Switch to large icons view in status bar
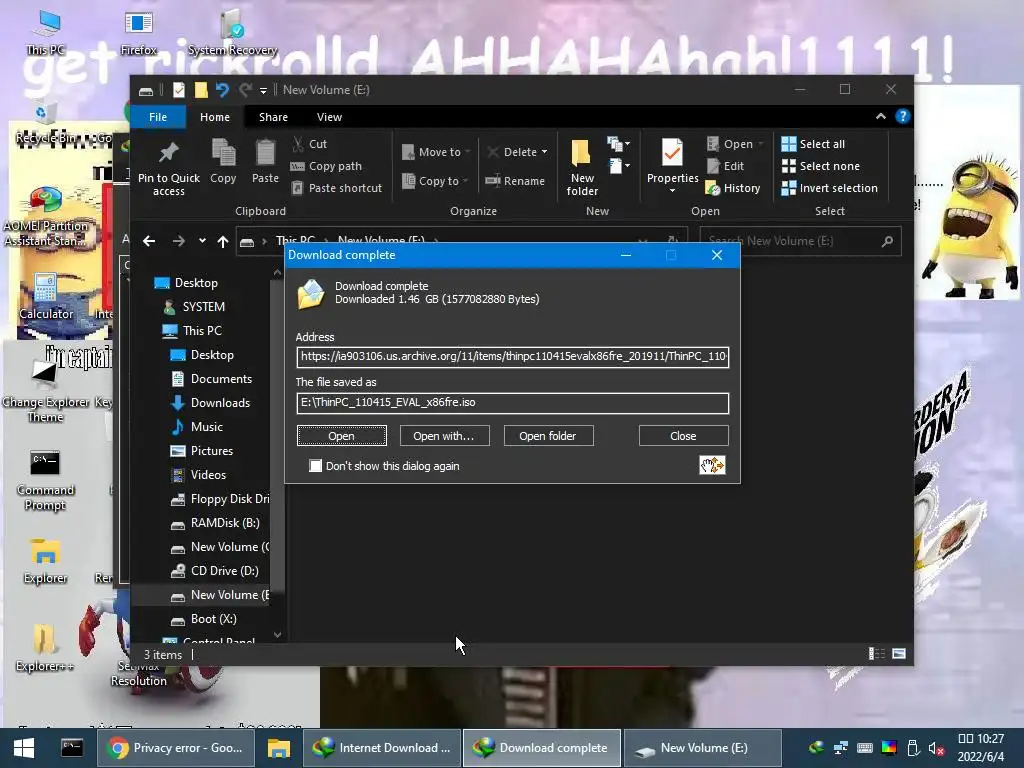Screen dimensions: 1024x768 pyautogui.click(x=899, y=654)
